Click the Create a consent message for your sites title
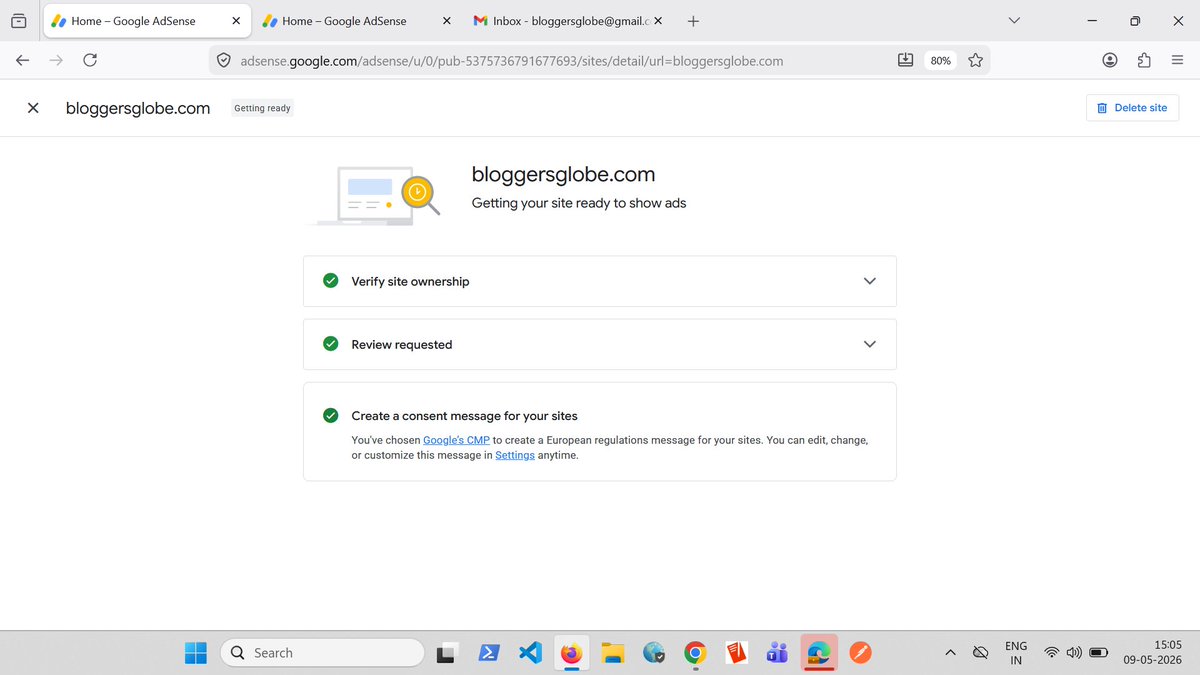 (464, 416)
